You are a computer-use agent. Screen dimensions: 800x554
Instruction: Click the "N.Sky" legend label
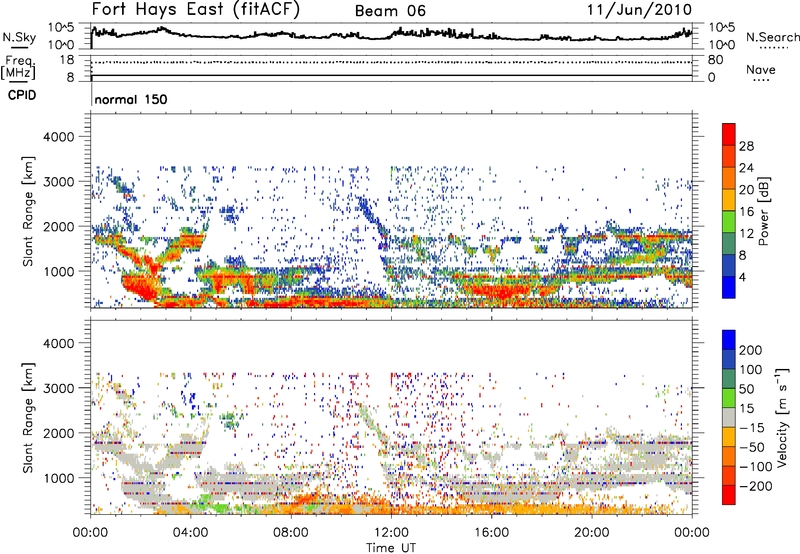(19, 37)
